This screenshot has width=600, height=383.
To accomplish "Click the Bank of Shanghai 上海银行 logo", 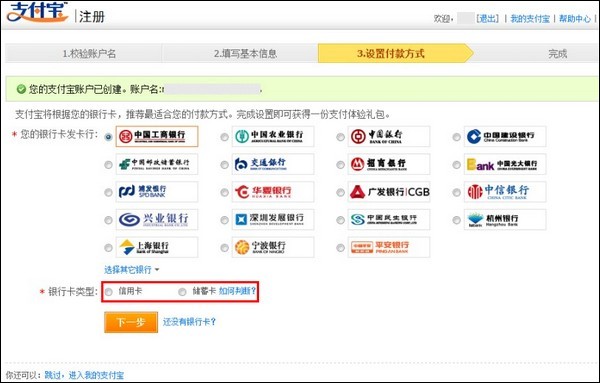I will [157, 247].
